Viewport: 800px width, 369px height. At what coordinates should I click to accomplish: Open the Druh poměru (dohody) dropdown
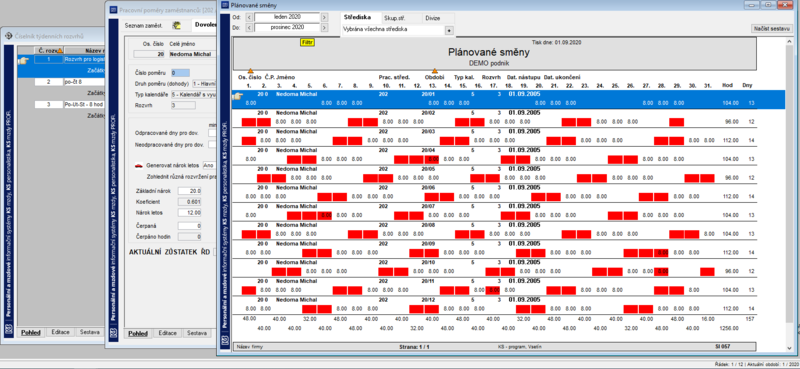click(x=204, y=84)
